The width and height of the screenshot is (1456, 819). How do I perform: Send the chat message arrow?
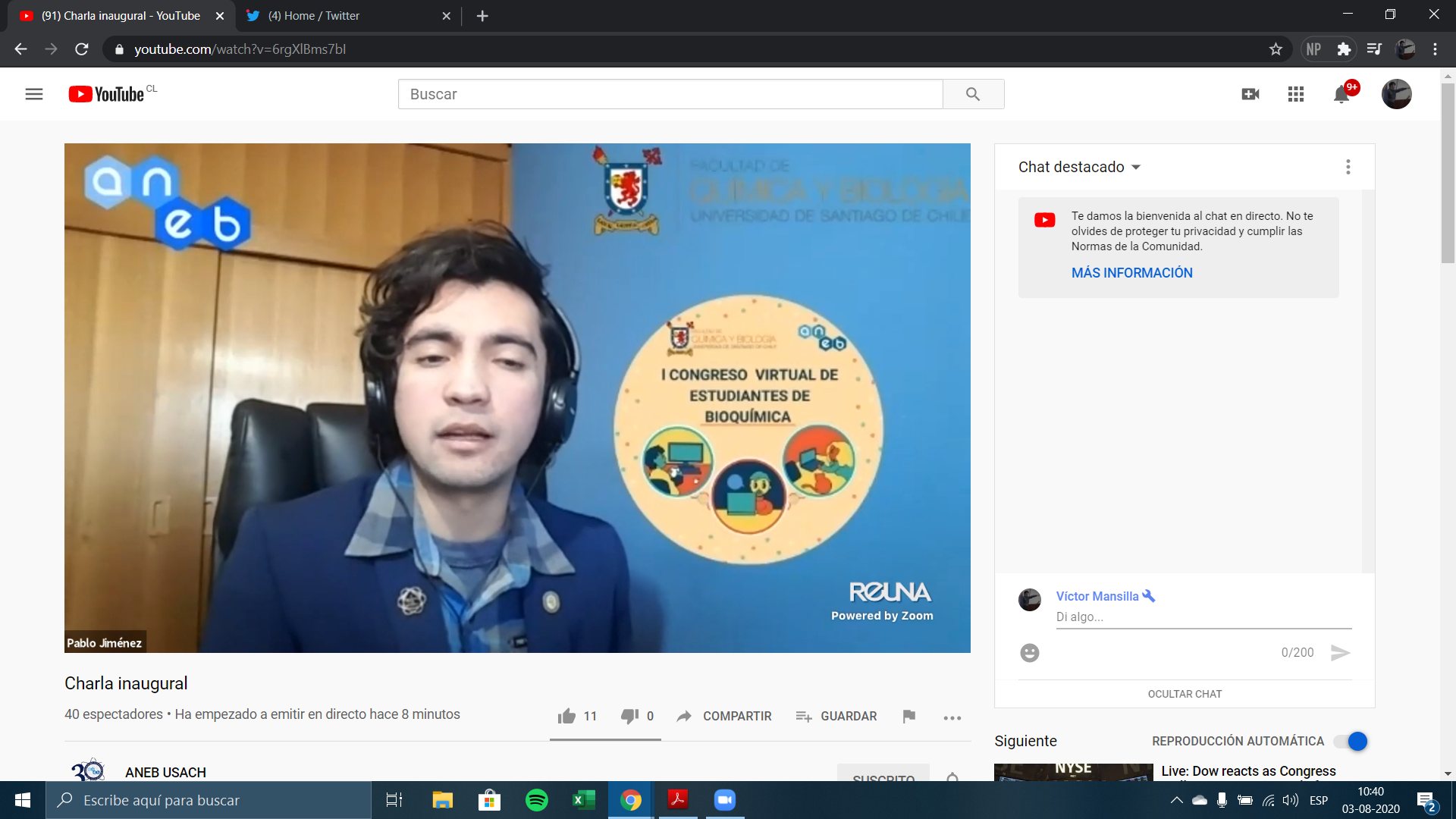click(x=1340, y=653)
